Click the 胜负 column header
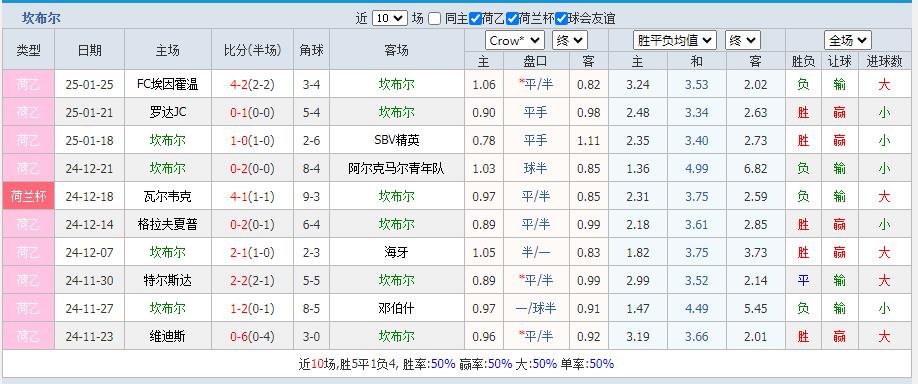The width and height of the screenshot is (918, 384). tap(803, 61)
